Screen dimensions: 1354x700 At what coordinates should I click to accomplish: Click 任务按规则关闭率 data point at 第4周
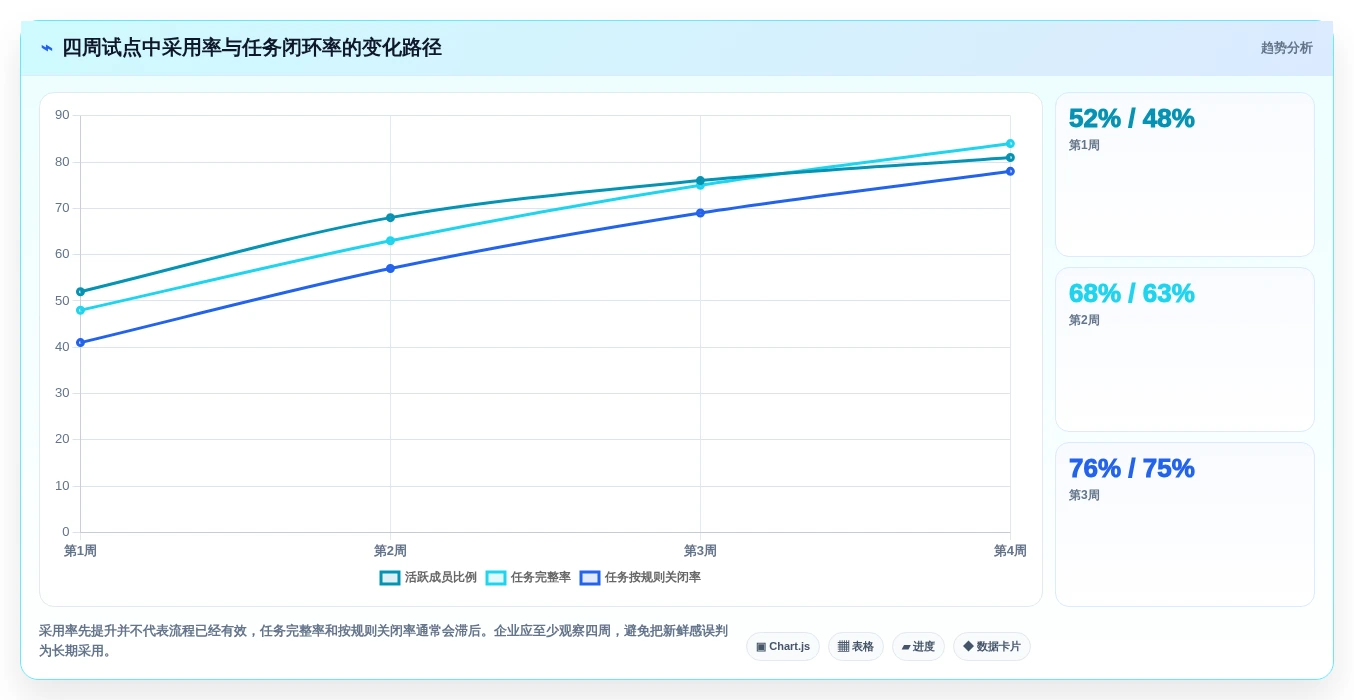pos(1010,171)
